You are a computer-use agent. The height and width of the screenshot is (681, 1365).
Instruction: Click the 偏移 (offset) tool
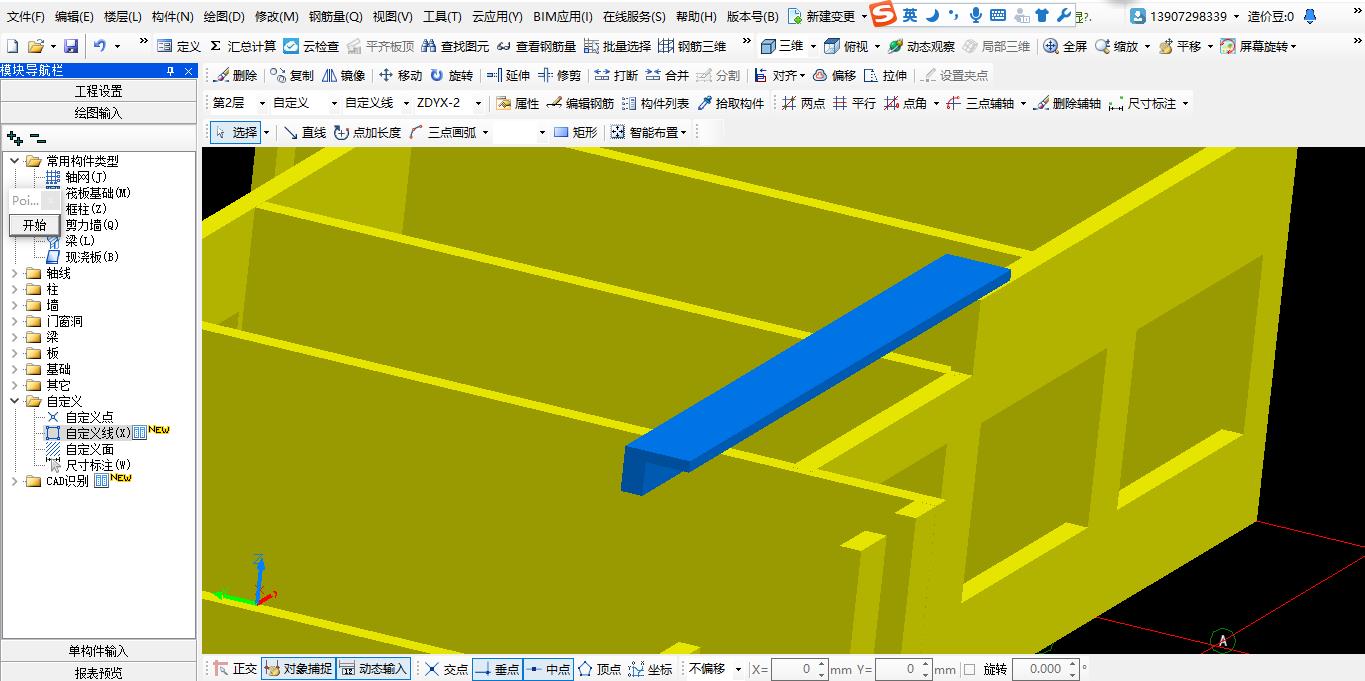click(x=834, y=75)
